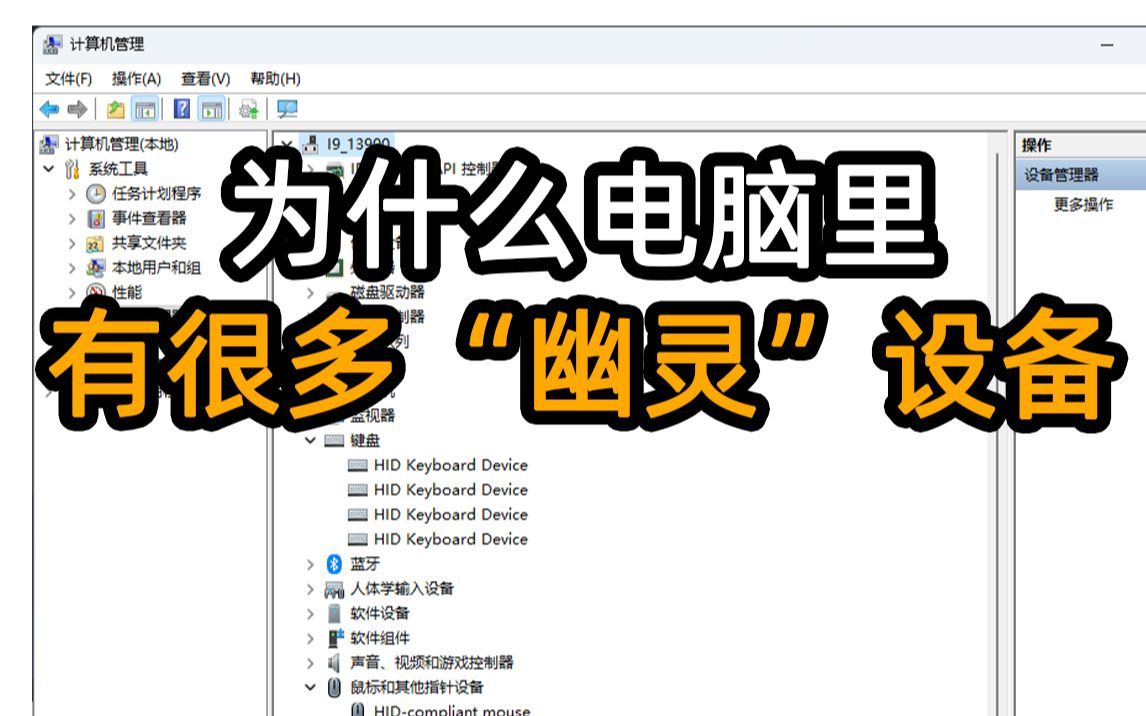The width and height of the screenshot is (1146, 716).
Task: Click 更多操作 in the actions pane
Action: [1083, 204]
